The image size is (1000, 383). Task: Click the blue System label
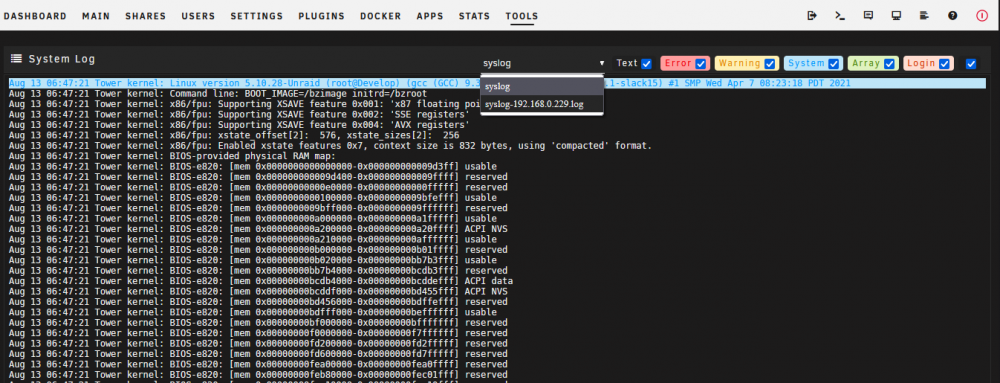click(806, 64)
